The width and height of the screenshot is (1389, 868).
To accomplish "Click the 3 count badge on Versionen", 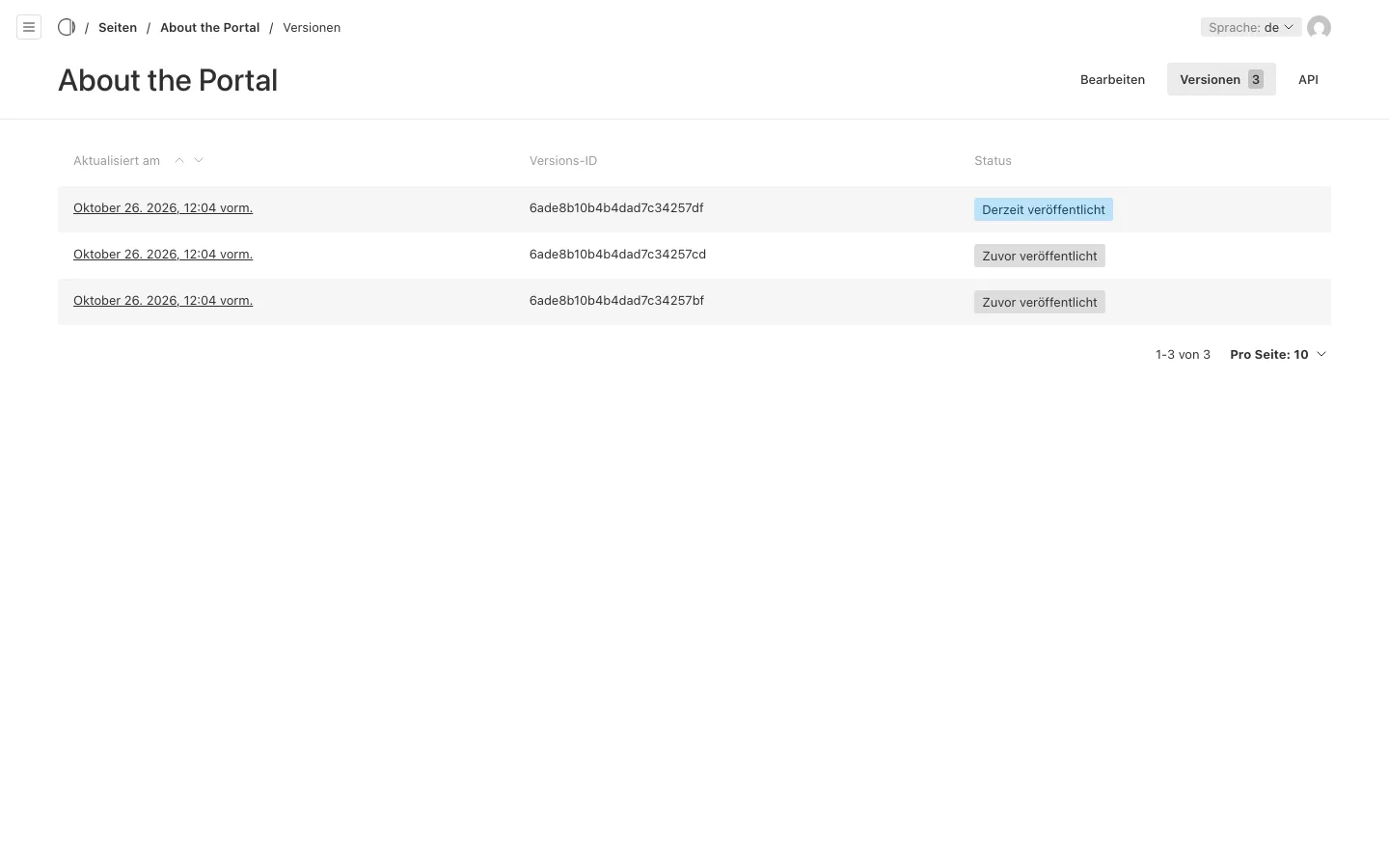I will click(x=1255, y=79).
